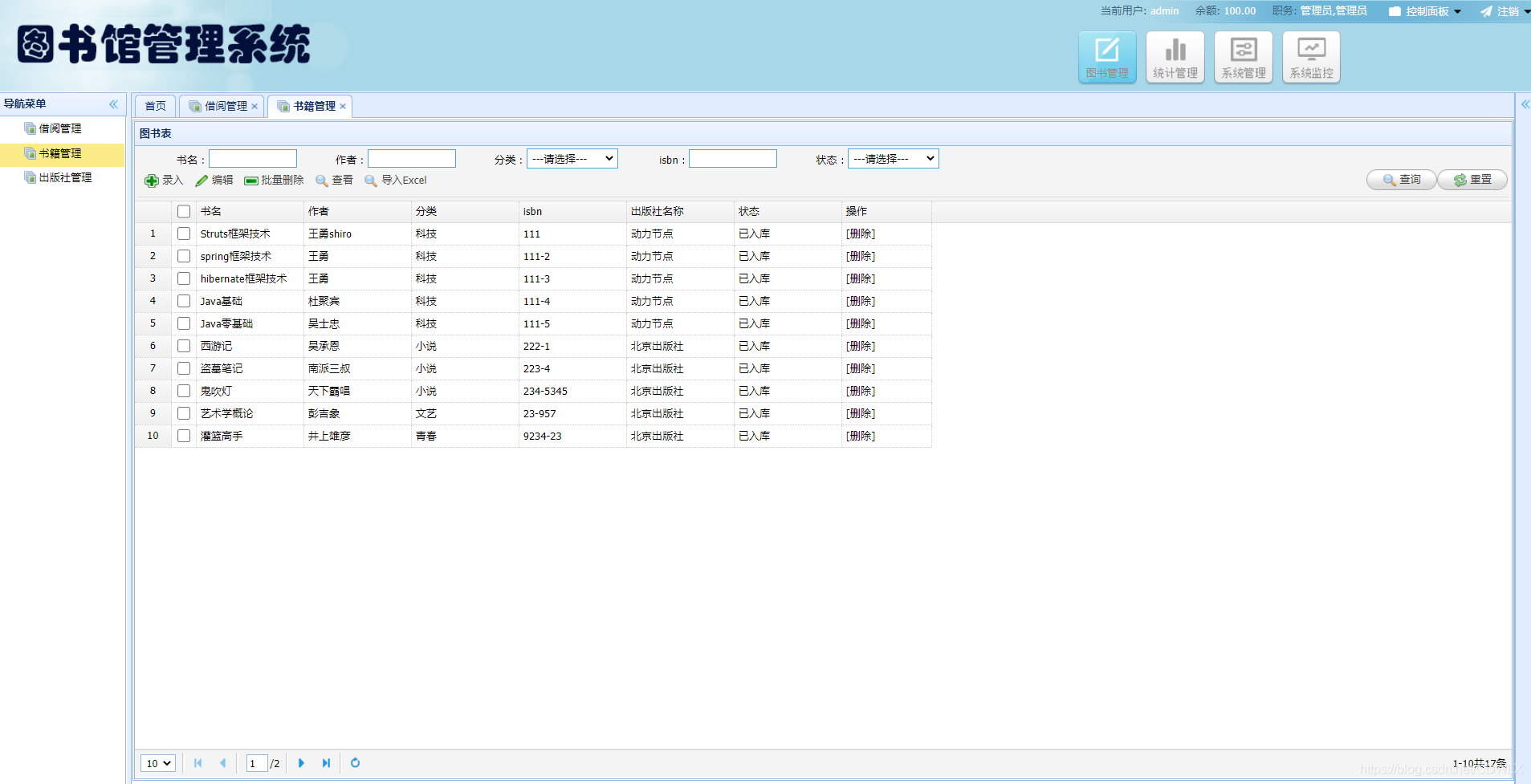Select 出版社管理 in navigation menu
Screen dimensions: 1531x784
[66, 177]
